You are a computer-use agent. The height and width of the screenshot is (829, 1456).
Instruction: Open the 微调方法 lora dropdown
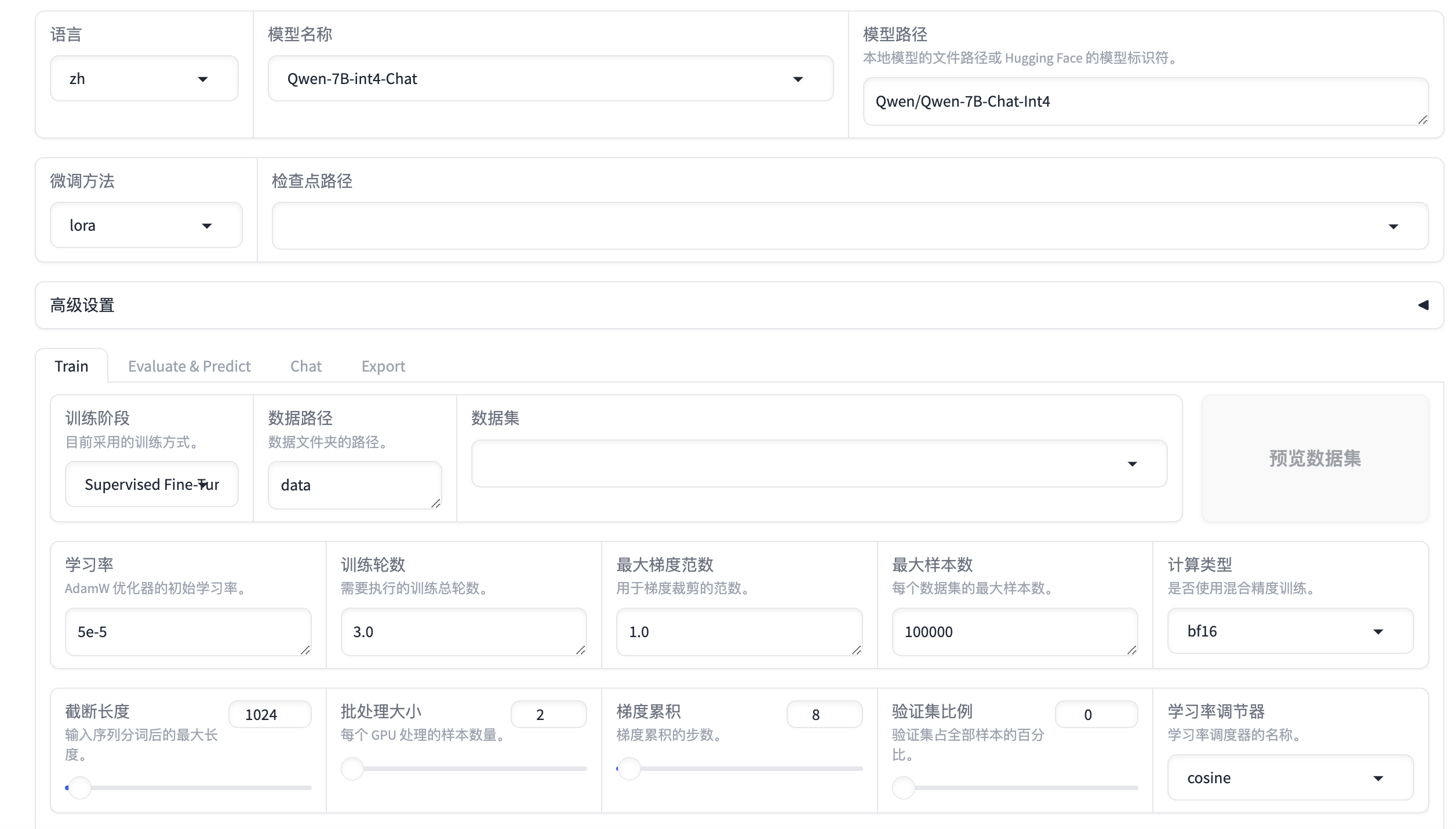tap(146, 226)
